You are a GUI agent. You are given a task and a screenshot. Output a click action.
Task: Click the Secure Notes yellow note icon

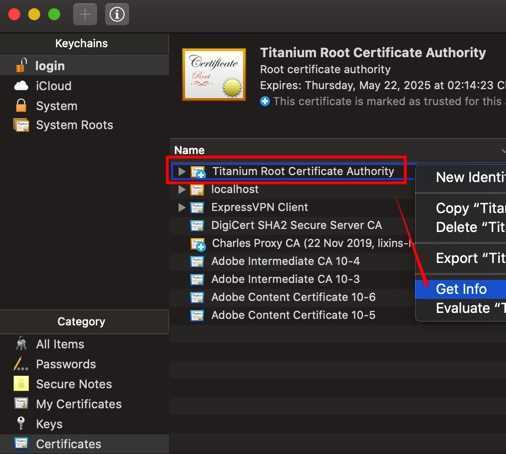[21, 384]
